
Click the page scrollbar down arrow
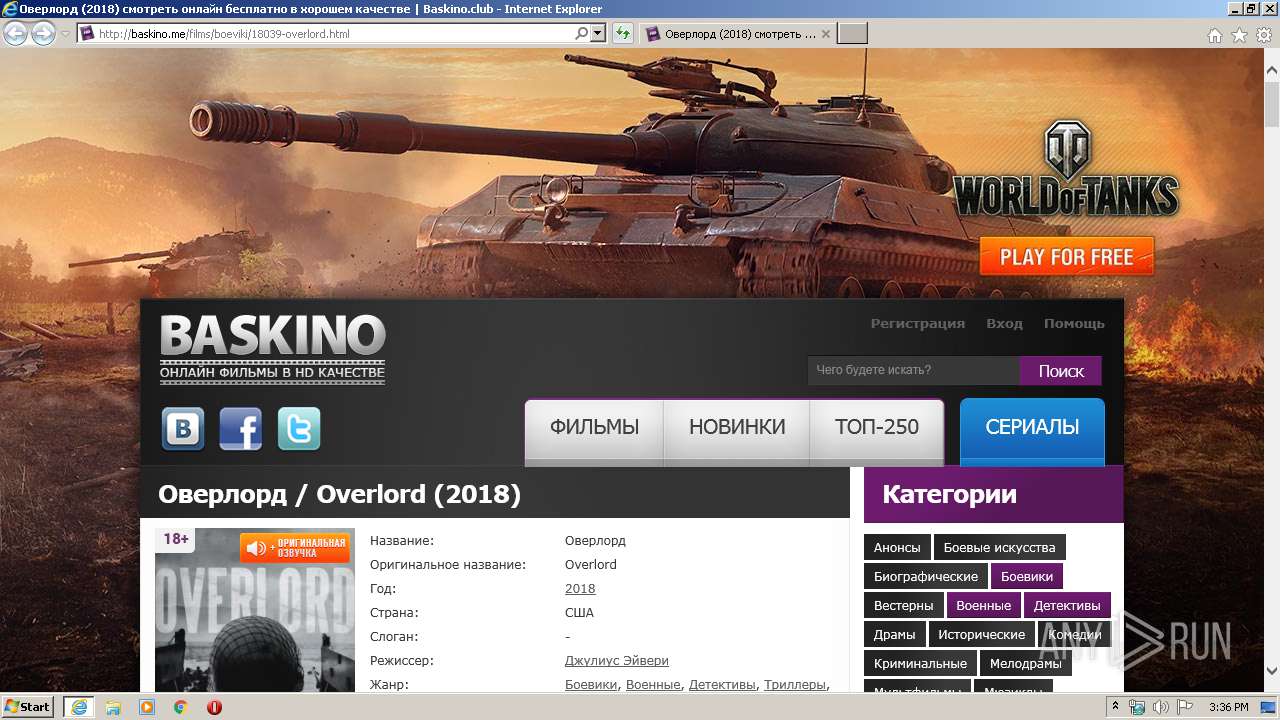(x=1272, y=671)
